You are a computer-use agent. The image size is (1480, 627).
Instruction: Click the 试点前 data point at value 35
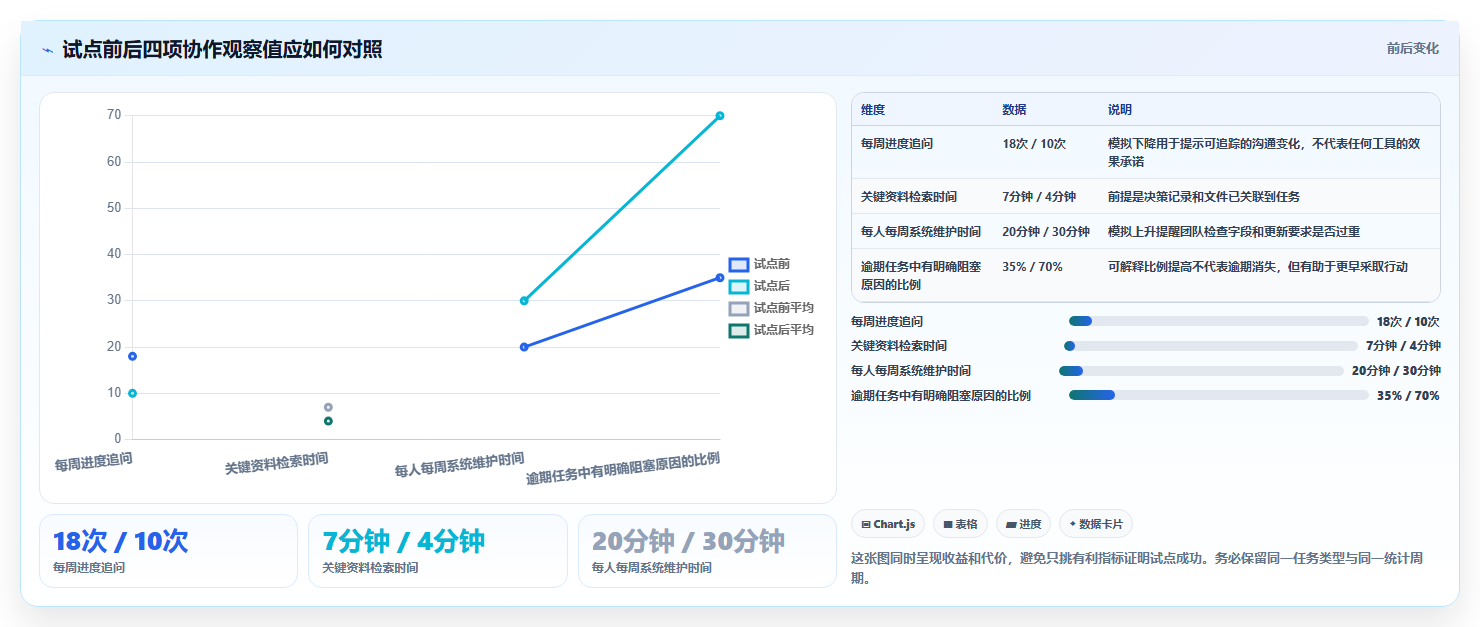click(720, 278)
